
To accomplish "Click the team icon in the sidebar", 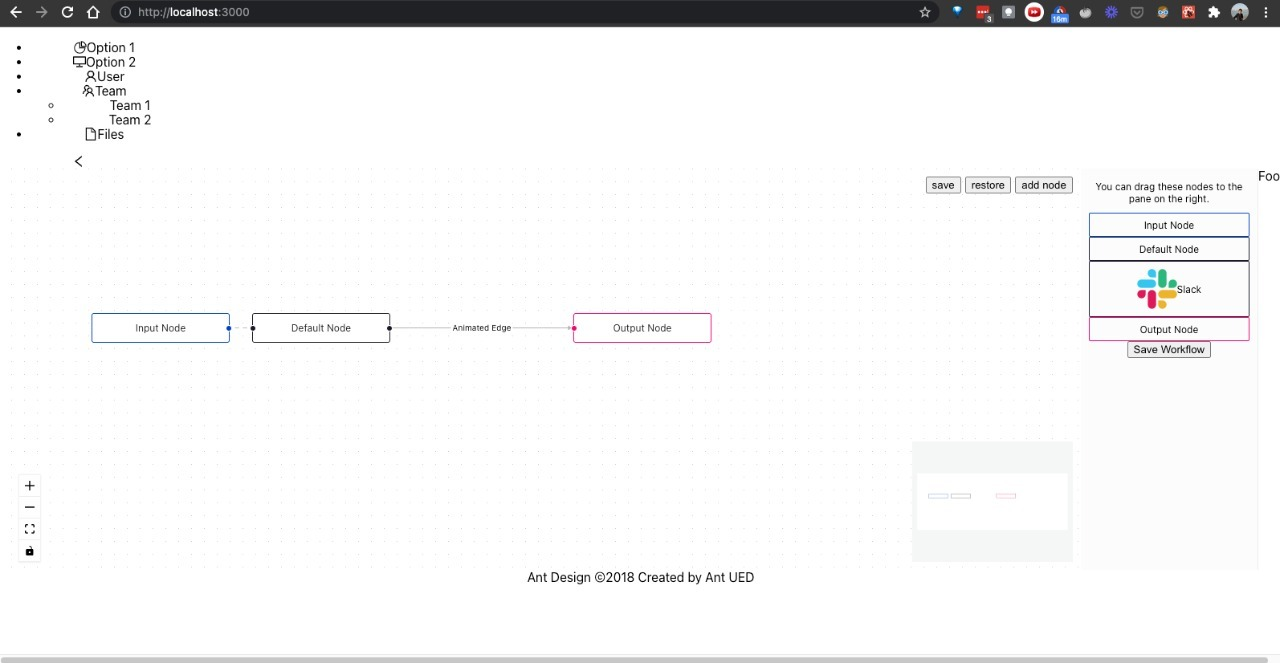I will click(88, 90).
